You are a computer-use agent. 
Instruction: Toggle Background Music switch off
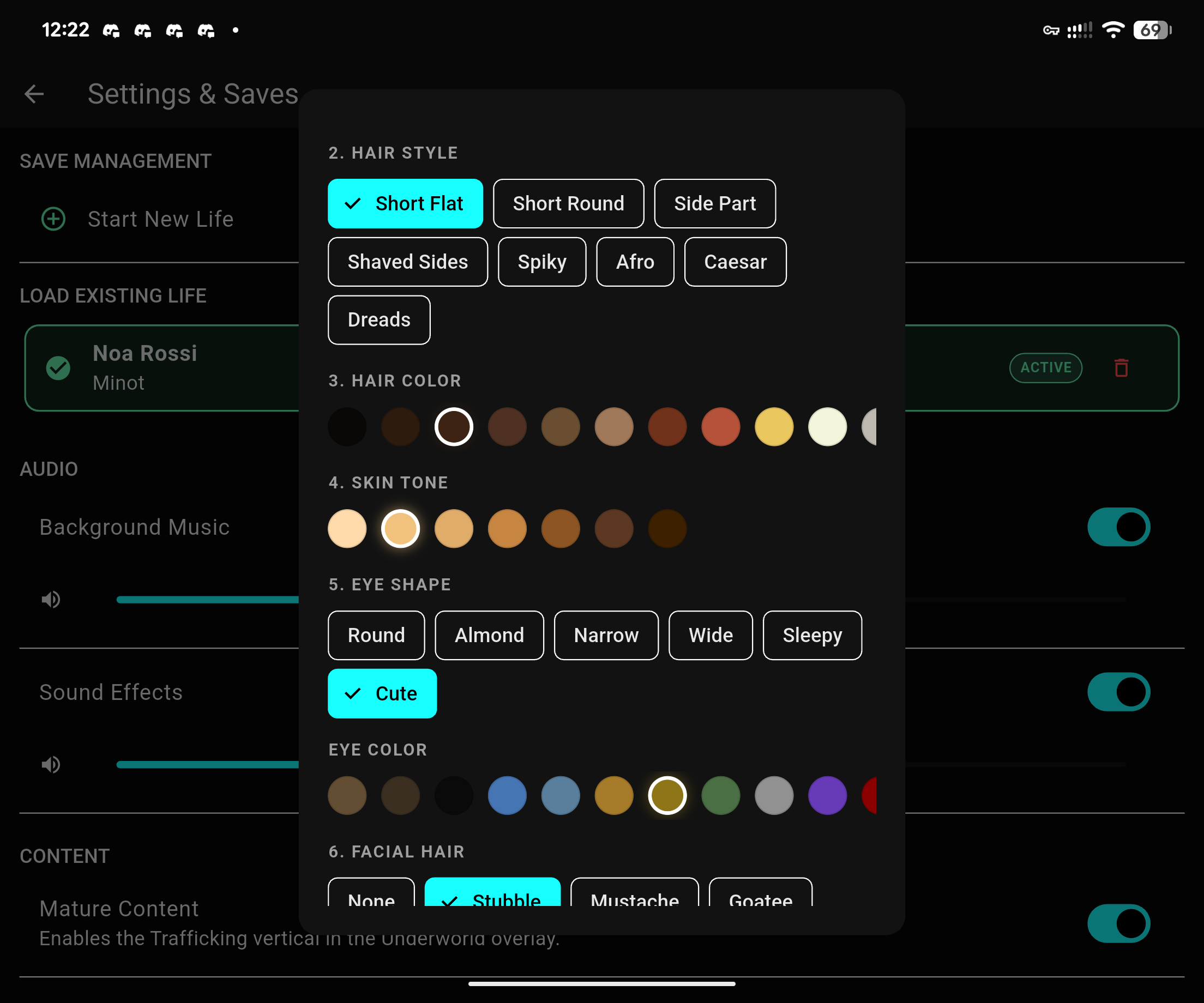pos(1118,527)
